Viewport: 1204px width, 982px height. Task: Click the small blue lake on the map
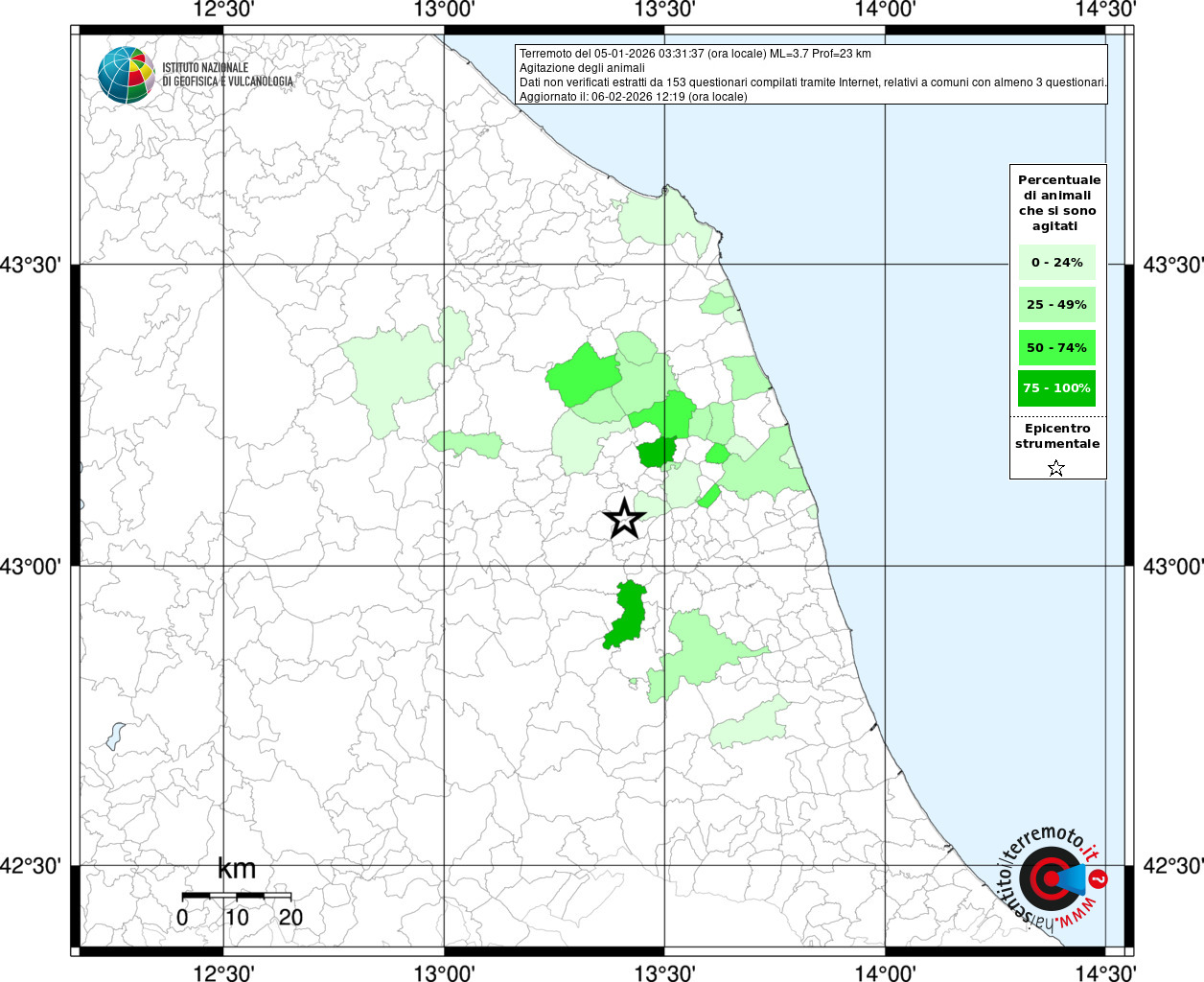pos(115,736)
